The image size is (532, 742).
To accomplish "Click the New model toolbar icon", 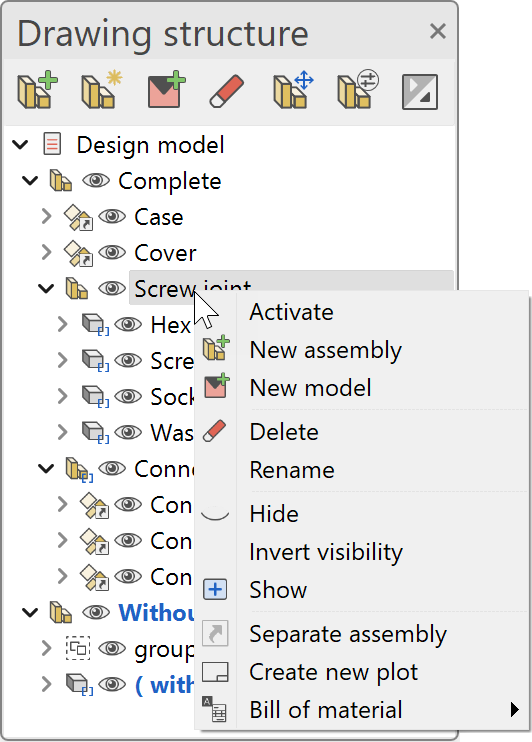I will pos(166,90).
